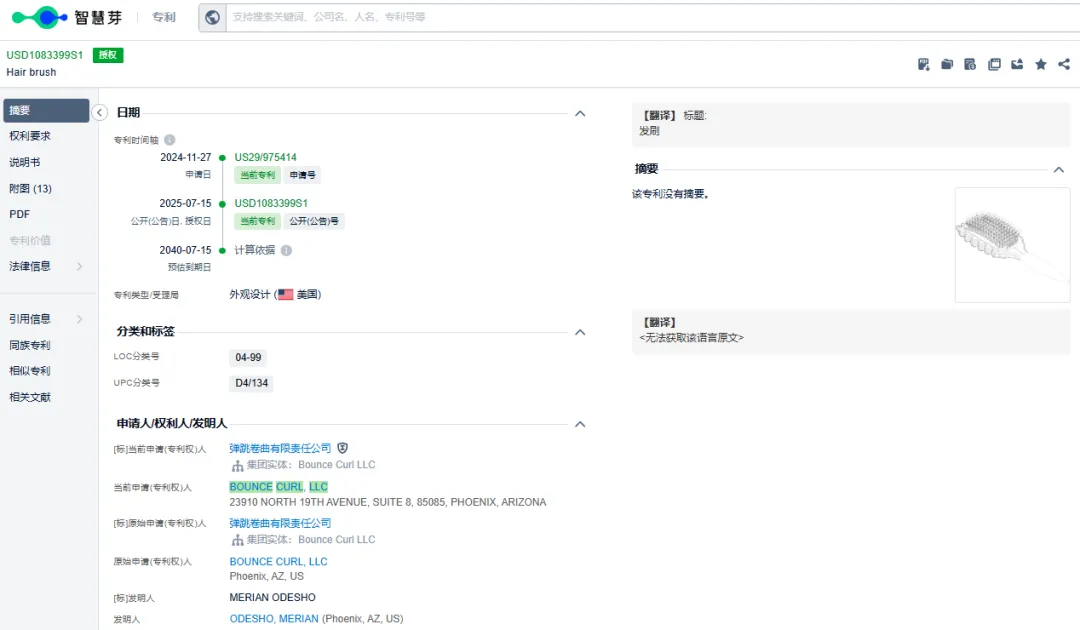
Task: Click the 公开(公告)号 tag
Action: 314,221
